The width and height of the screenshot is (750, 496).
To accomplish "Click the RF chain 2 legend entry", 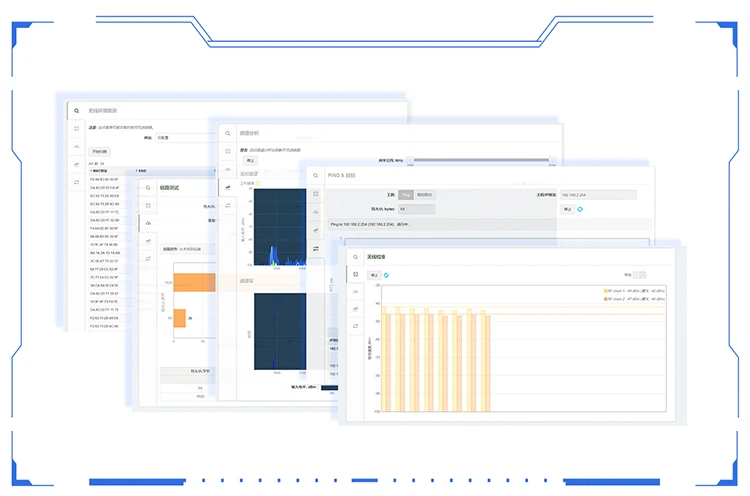I will coord(634,299).
